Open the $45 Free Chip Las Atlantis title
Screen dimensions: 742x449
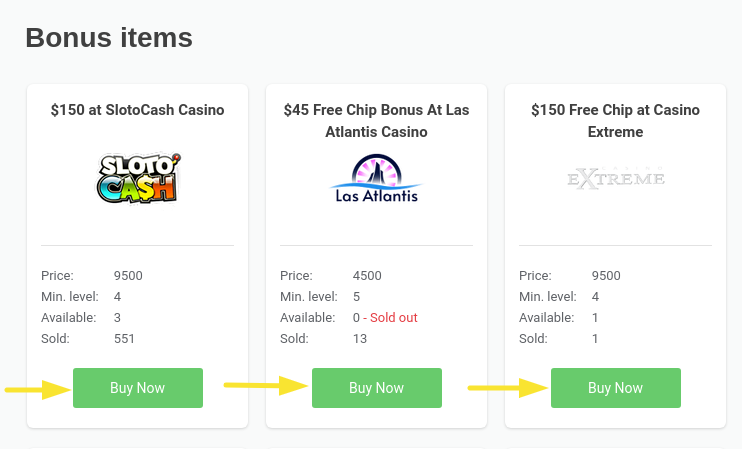(376, 120)
